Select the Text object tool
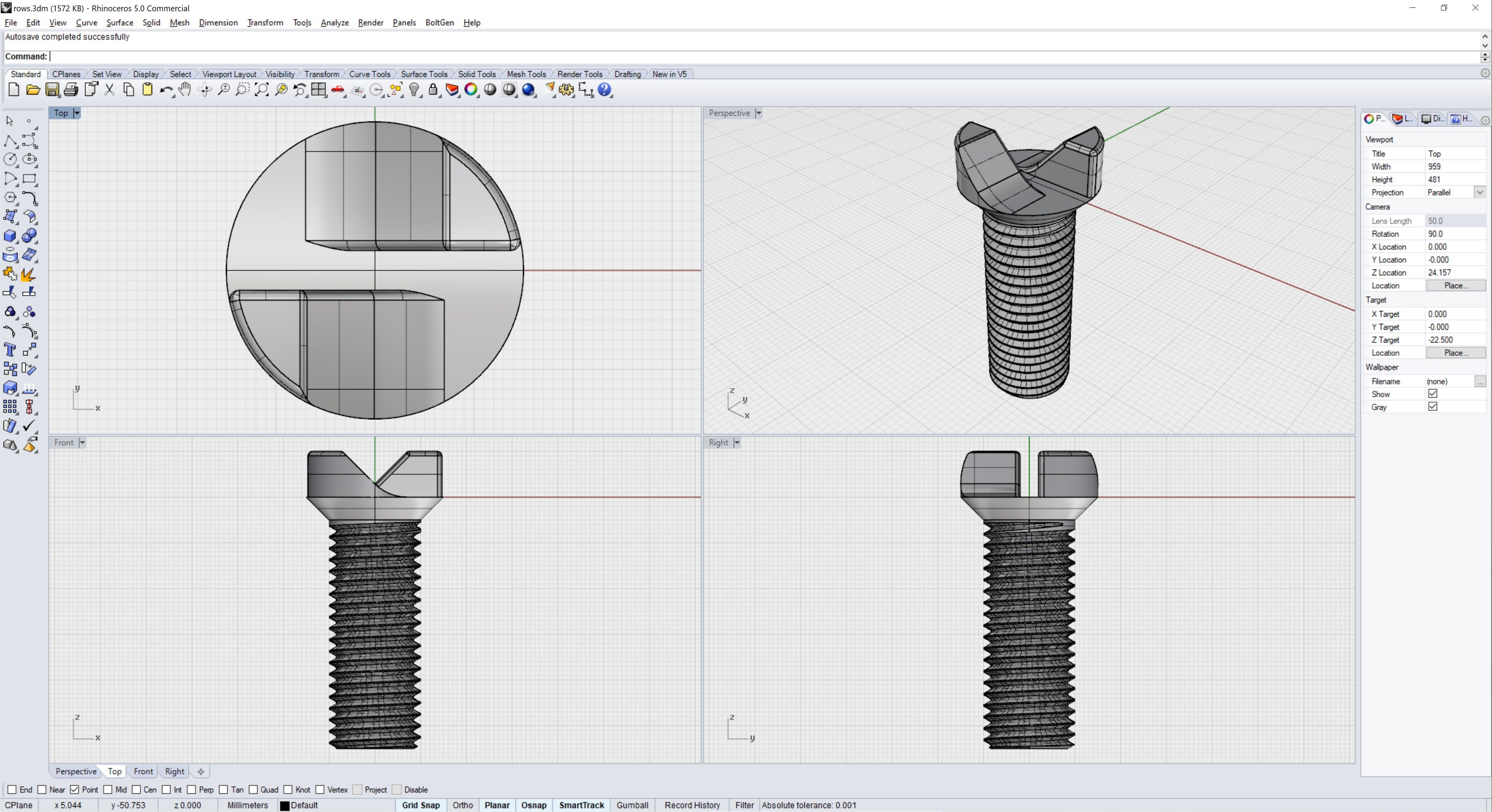1492x812 pixels. pos(10,350)
